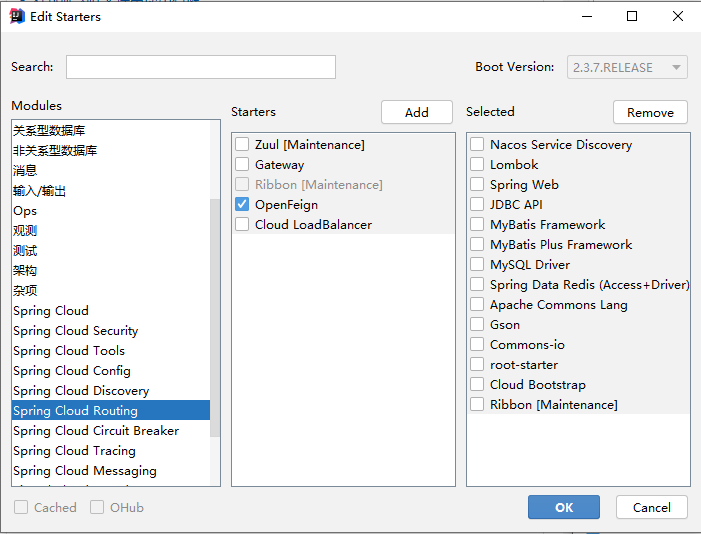The height and width of the screenshot is (534, 701).
Task: Select Spring Cloud Messaging module
Action: 110,470
